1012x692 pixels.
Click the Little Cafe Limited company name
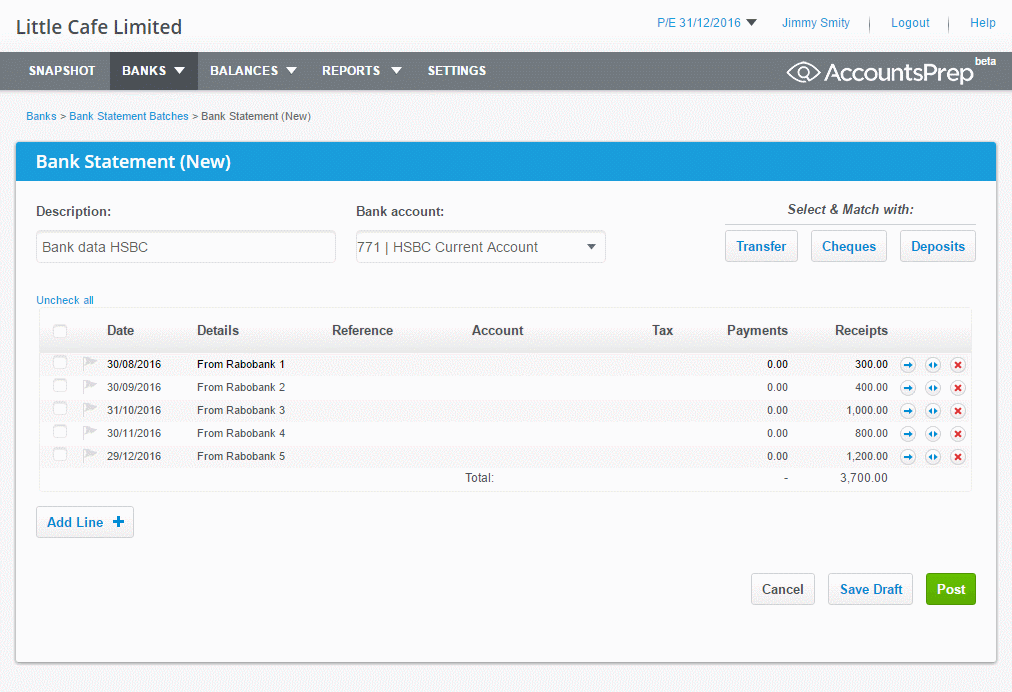pos(99,27)
